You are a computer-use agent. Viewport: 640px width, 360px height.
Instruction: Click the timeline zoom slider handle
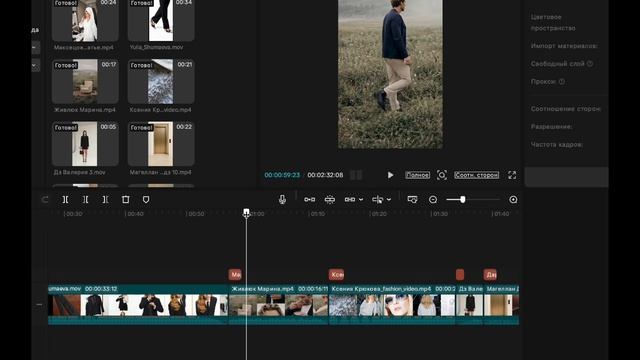click(x=462, y=200)
